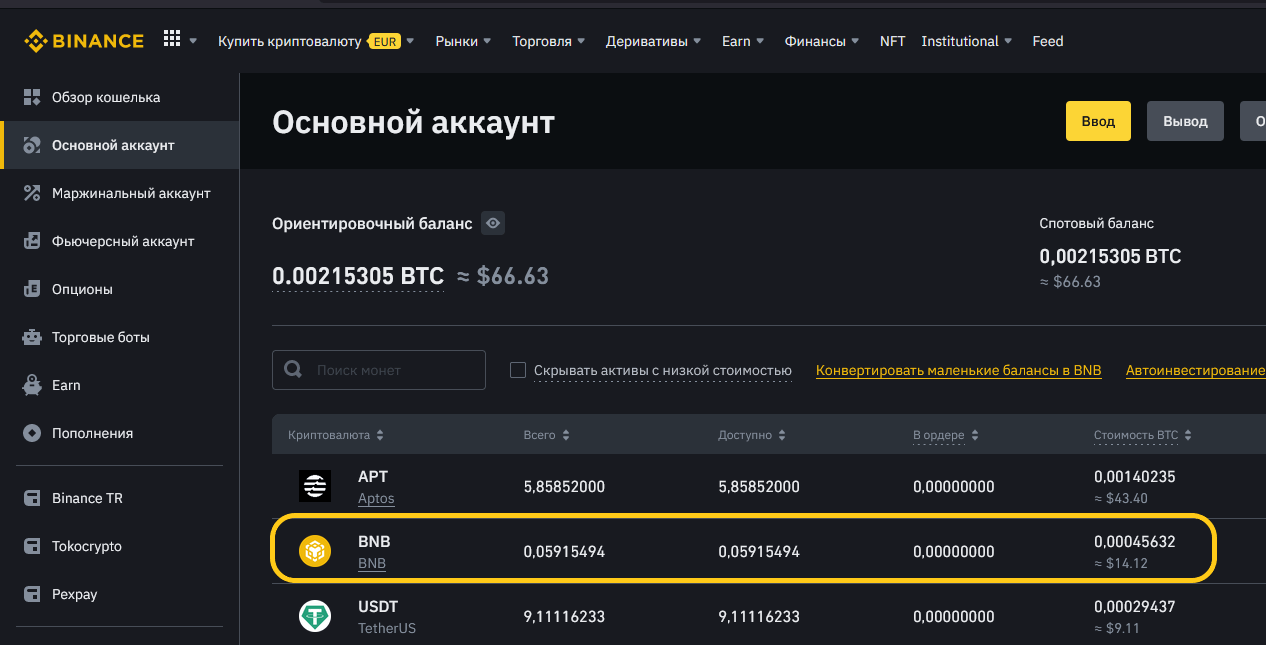Image resolution: width=1266 pixels, height=645 pixels.
Task: Open the Feed menu item
Action: (x=1048, y=41)
